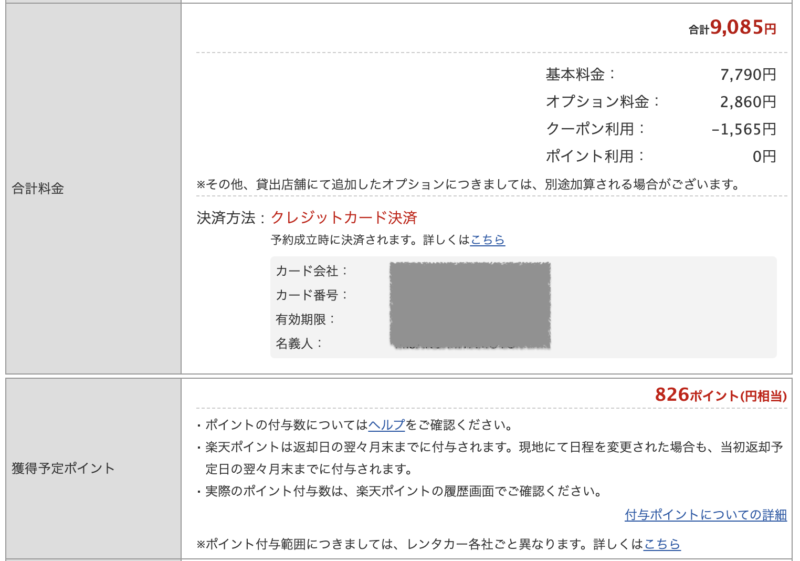
Task: Click the クーポン利用 label
Action: (596, 128)
